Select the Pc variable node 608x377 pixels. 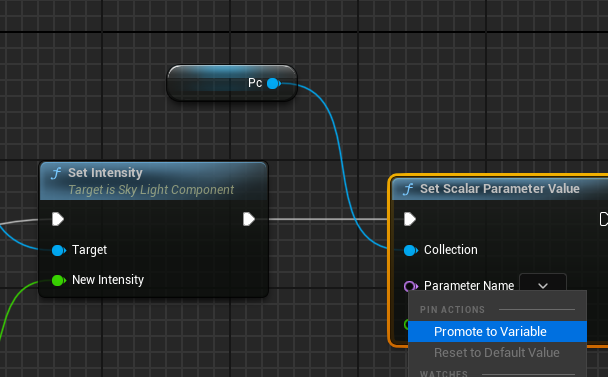click(x=232, y=83)
